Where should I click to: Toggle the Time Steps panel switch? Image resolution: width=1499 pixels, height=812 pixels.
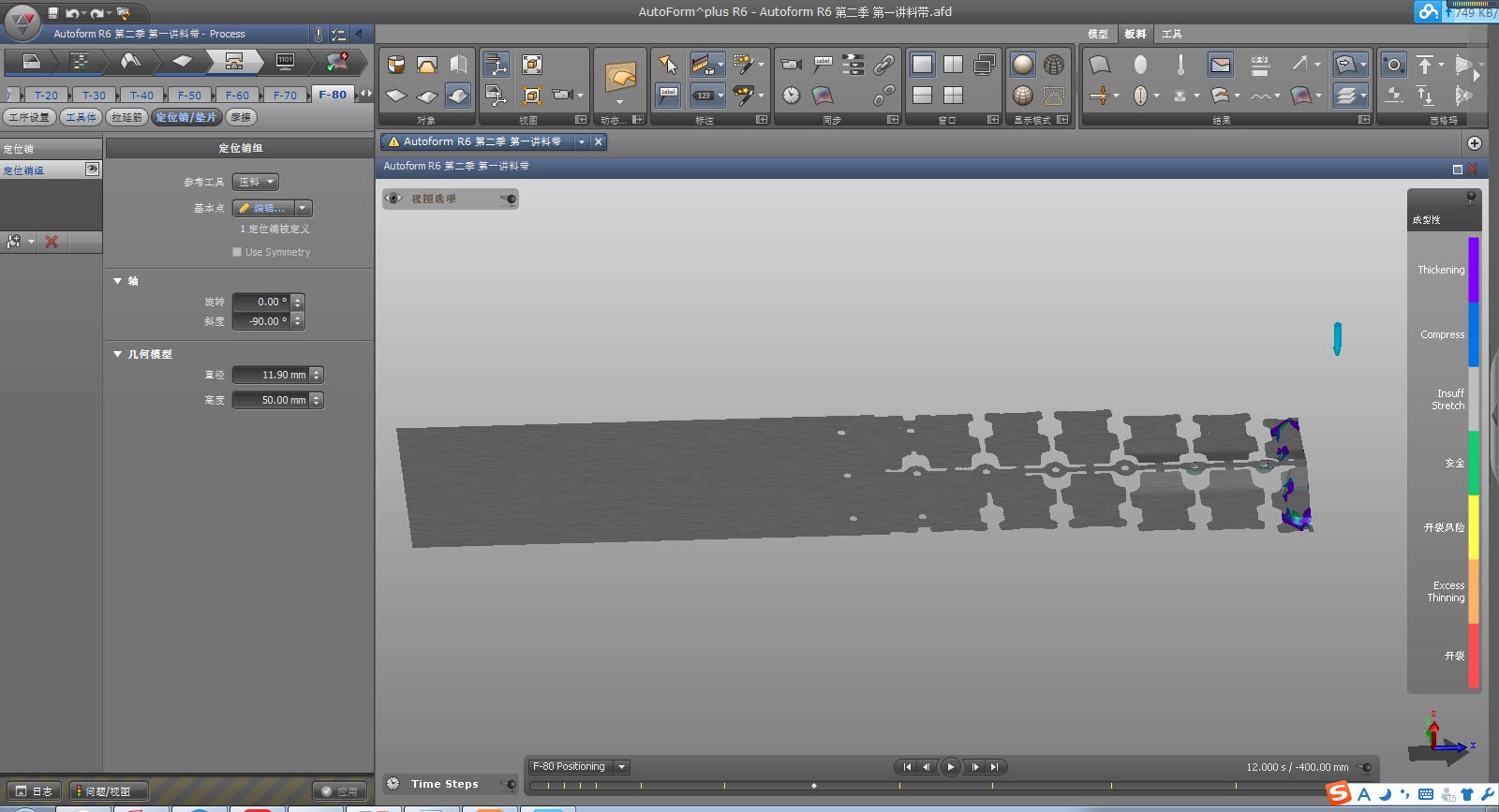pyautogui.click(x=508, y=784)
